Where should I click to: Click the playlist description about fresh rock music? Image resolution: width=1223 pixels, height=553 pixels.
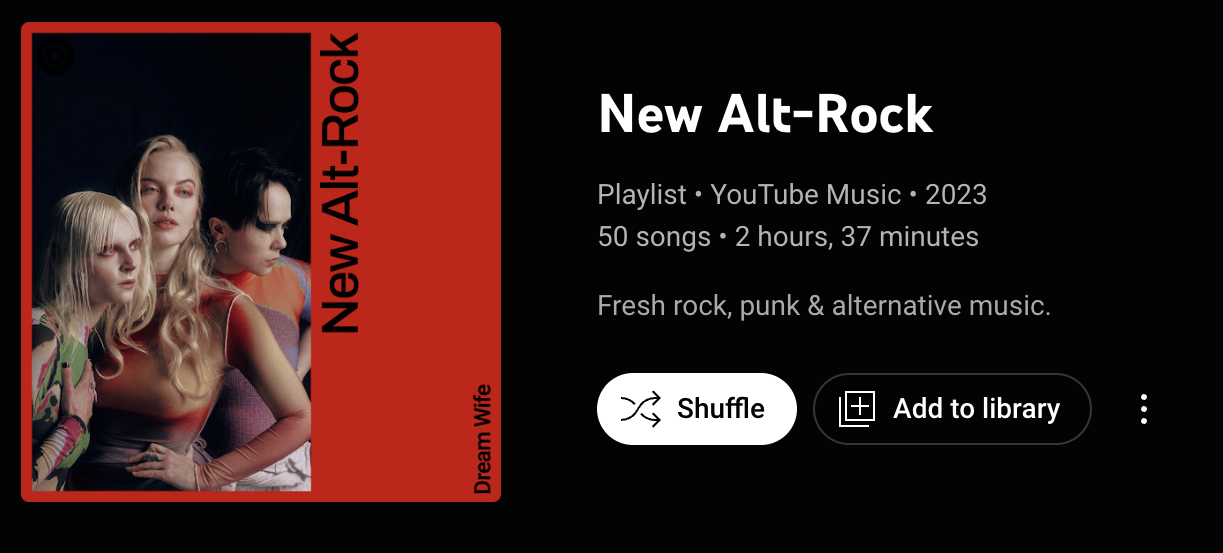[824, 305]
